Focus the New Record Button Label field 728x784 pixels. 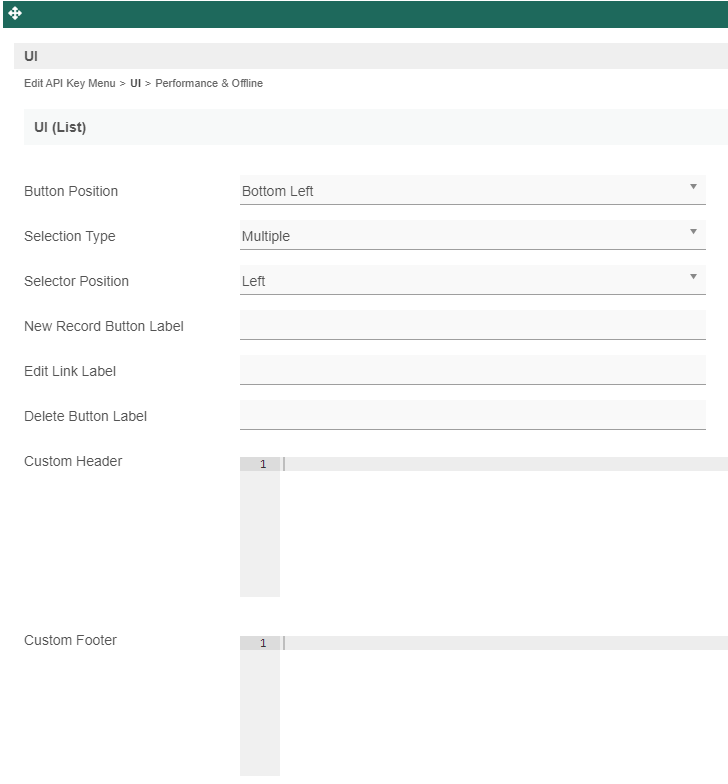tap(472, 325)
